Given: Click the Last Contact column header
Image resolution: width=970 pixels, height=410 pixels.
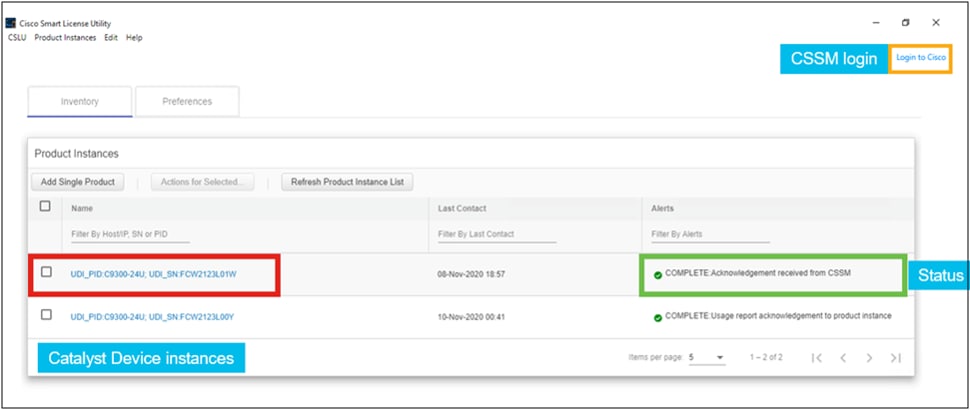Looking at the screenshot, I should [x=462, y=208].
